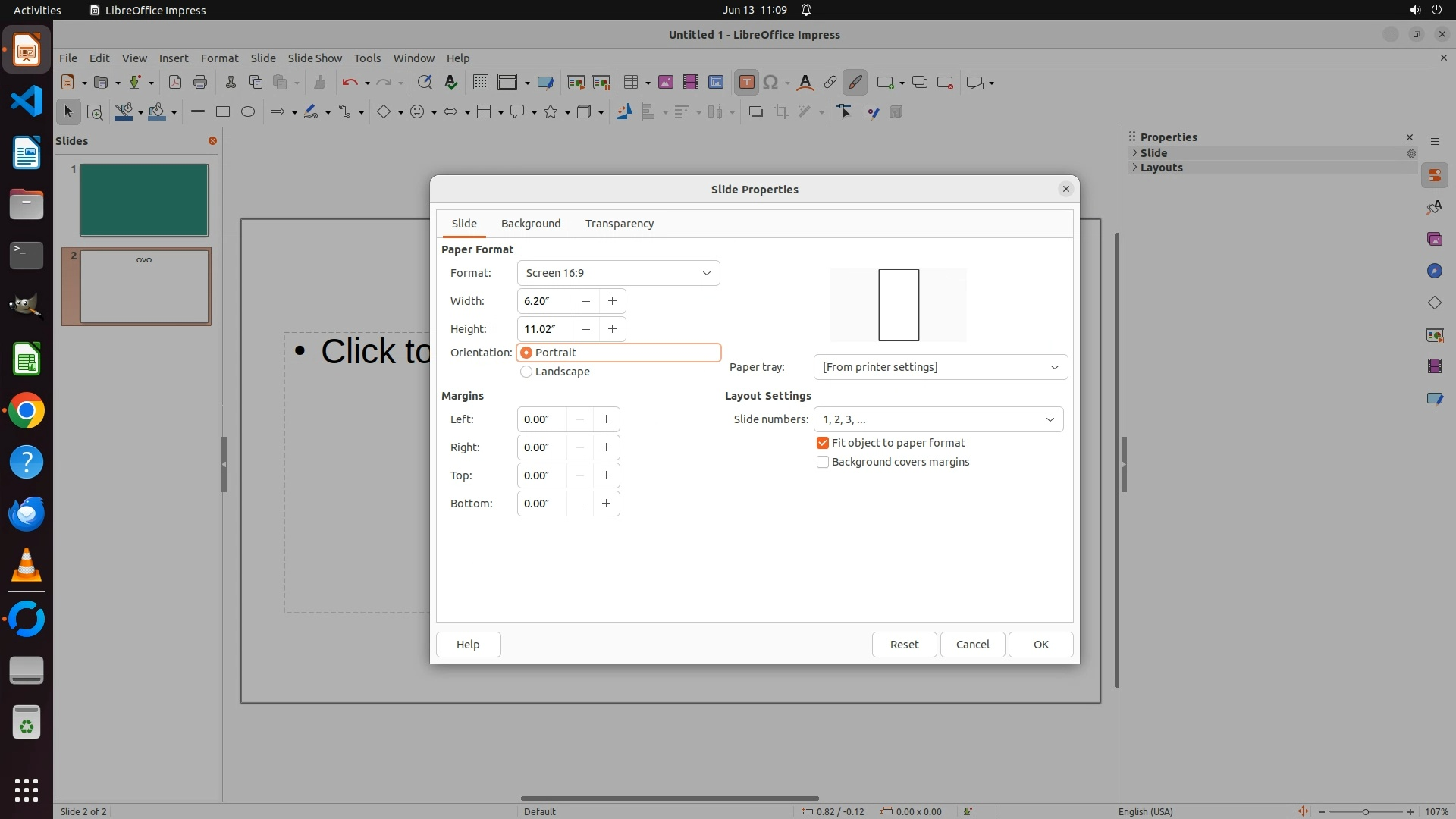The image size is (1456, 819).
Task: Select the Landscape orientation option
Action: coord(526,372)
